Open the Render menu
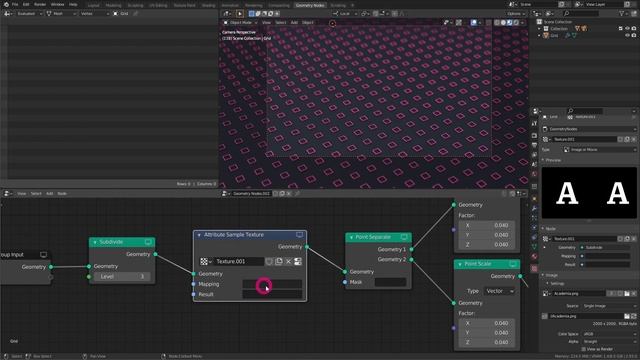This screenshot has width=640, height=360. [40, 4]
